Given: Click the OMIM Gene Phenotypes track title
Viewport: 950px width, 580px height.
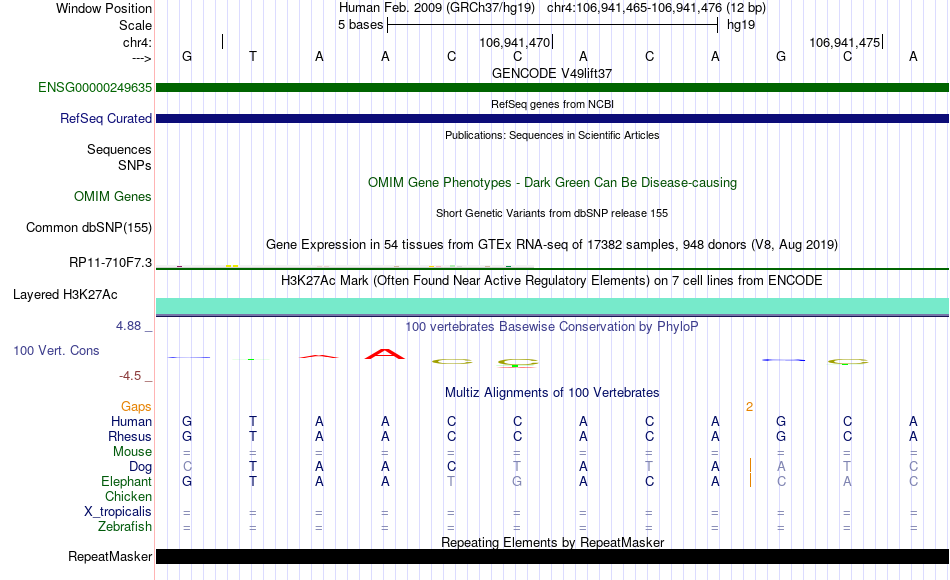Looking at the screenshot, I should click(552, 182).
